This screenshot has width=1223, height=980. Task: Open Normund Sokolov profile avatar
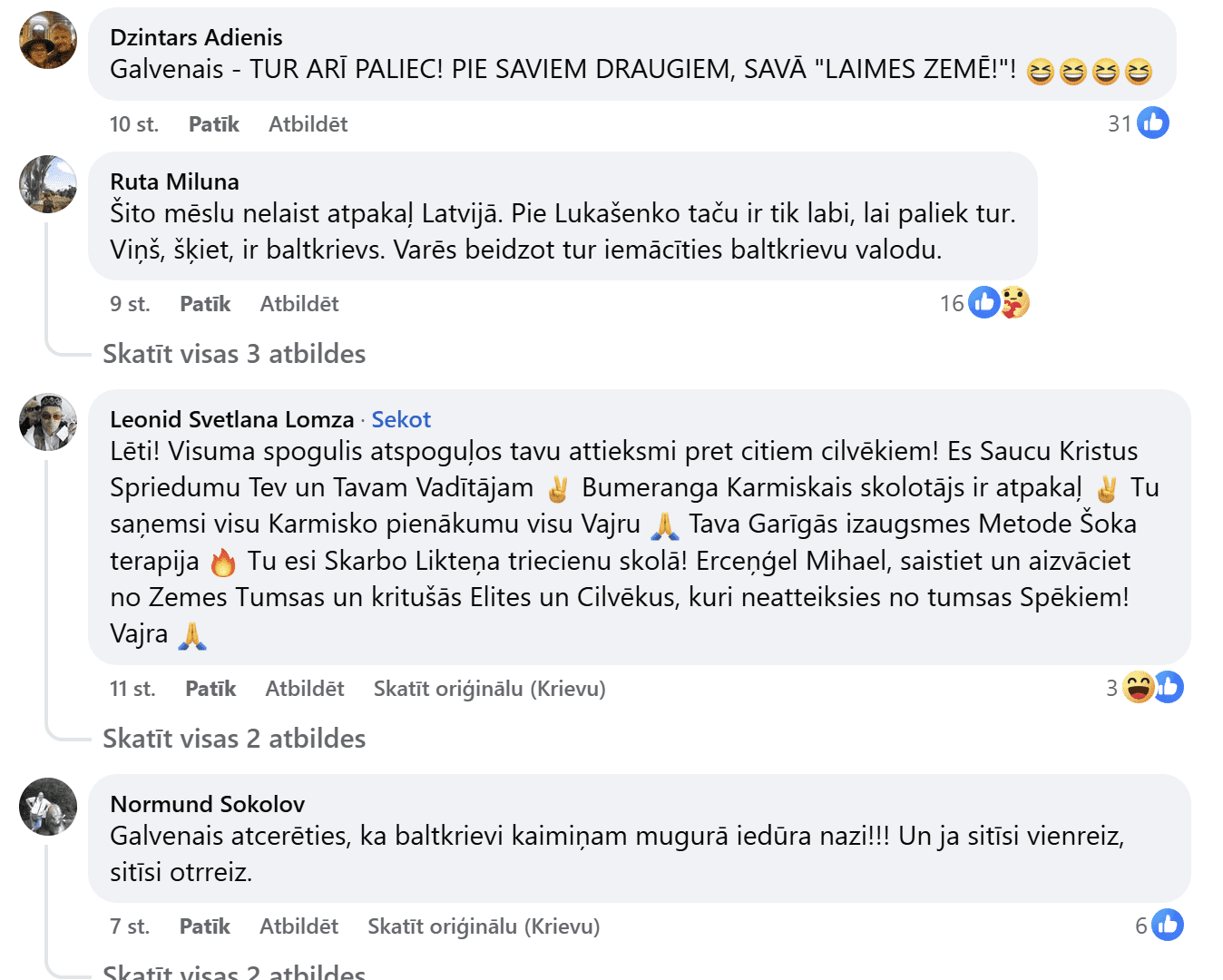tap(48, 807)
